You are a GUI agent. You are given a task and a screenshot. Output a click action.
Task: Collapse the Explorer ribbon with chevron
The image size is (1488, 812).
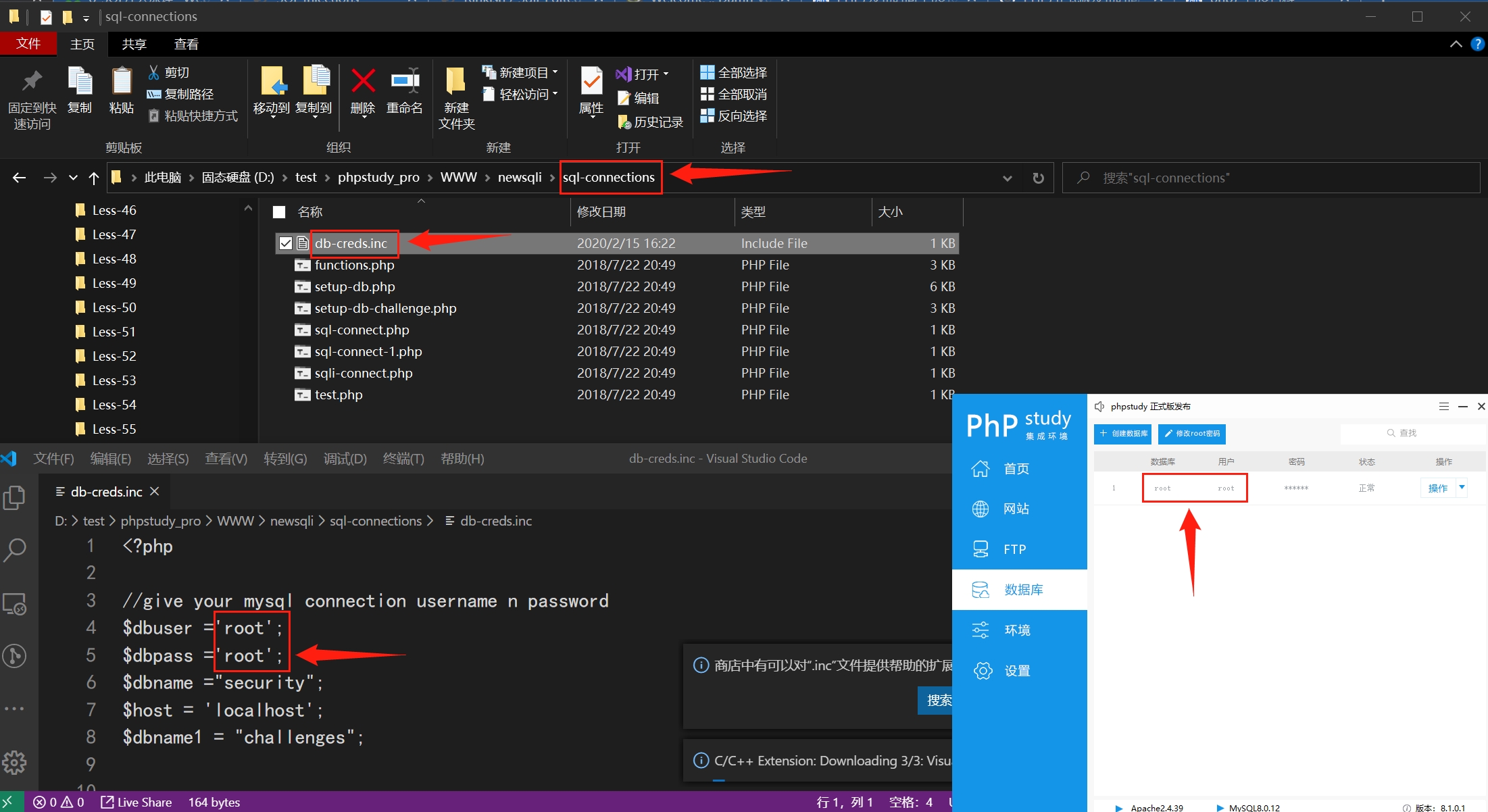tap(1456, 44)
